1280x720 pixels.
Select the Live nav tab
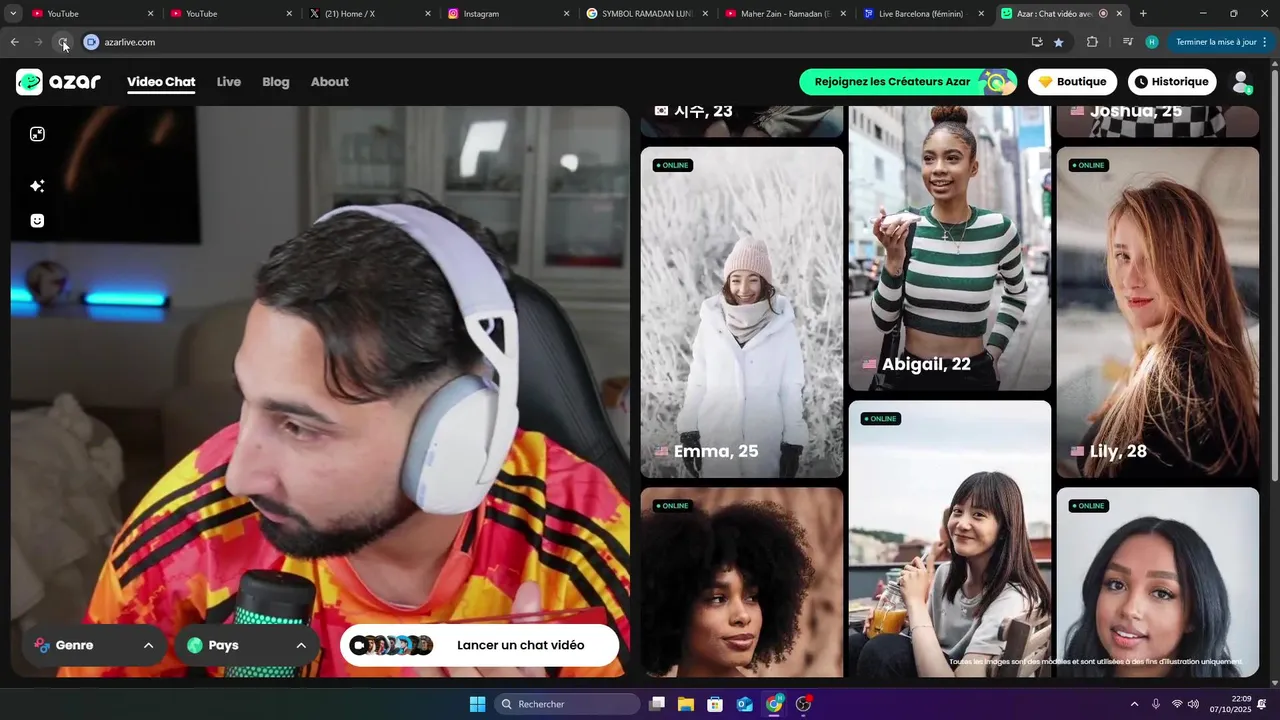(x=229, y=82)
